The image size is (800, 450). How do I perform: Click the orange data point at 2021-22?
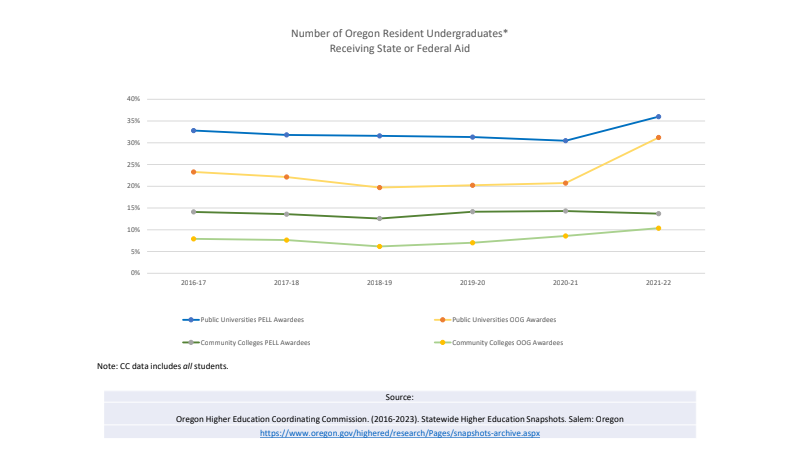click(x=658, y=138)
